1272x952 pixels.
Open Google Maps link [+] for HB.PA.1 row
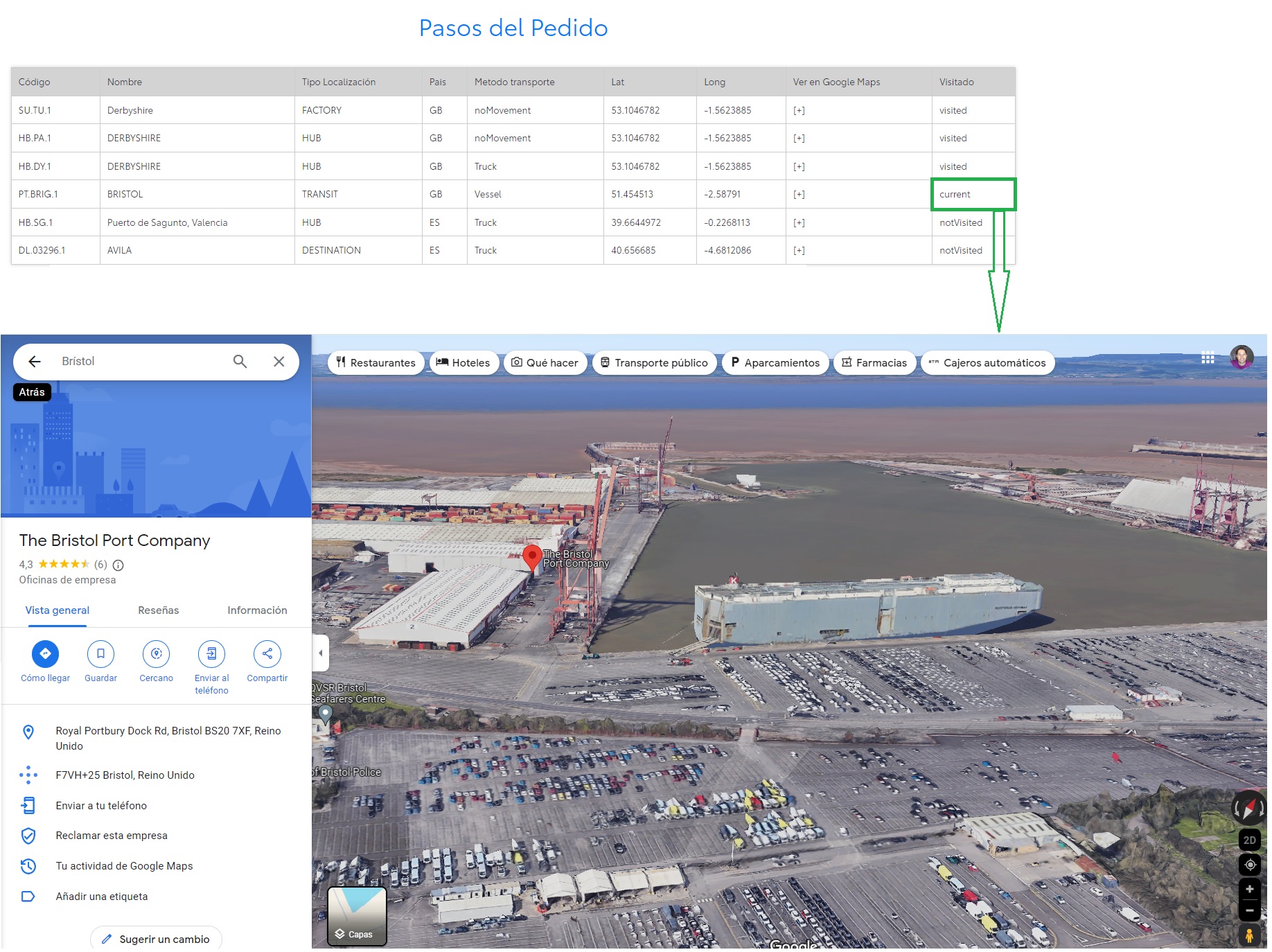799,139
